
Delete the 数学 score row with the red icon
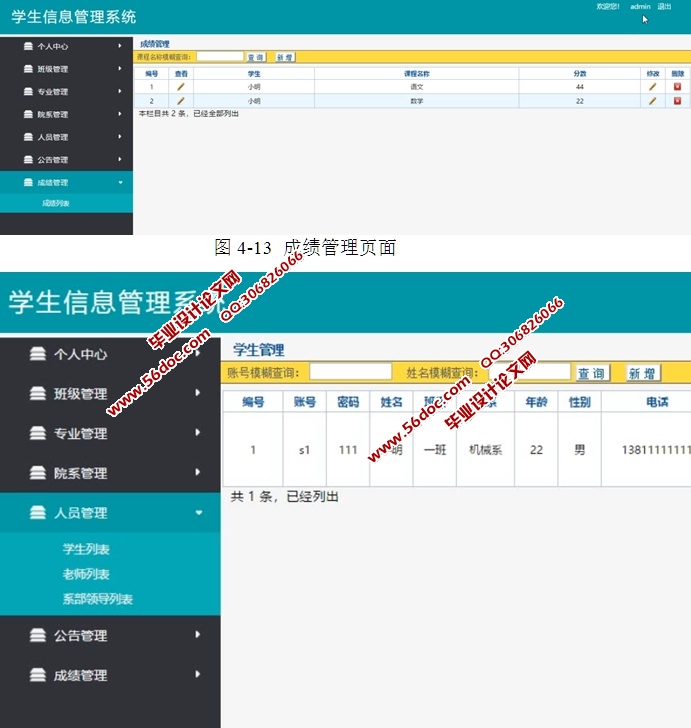[678, 101]
